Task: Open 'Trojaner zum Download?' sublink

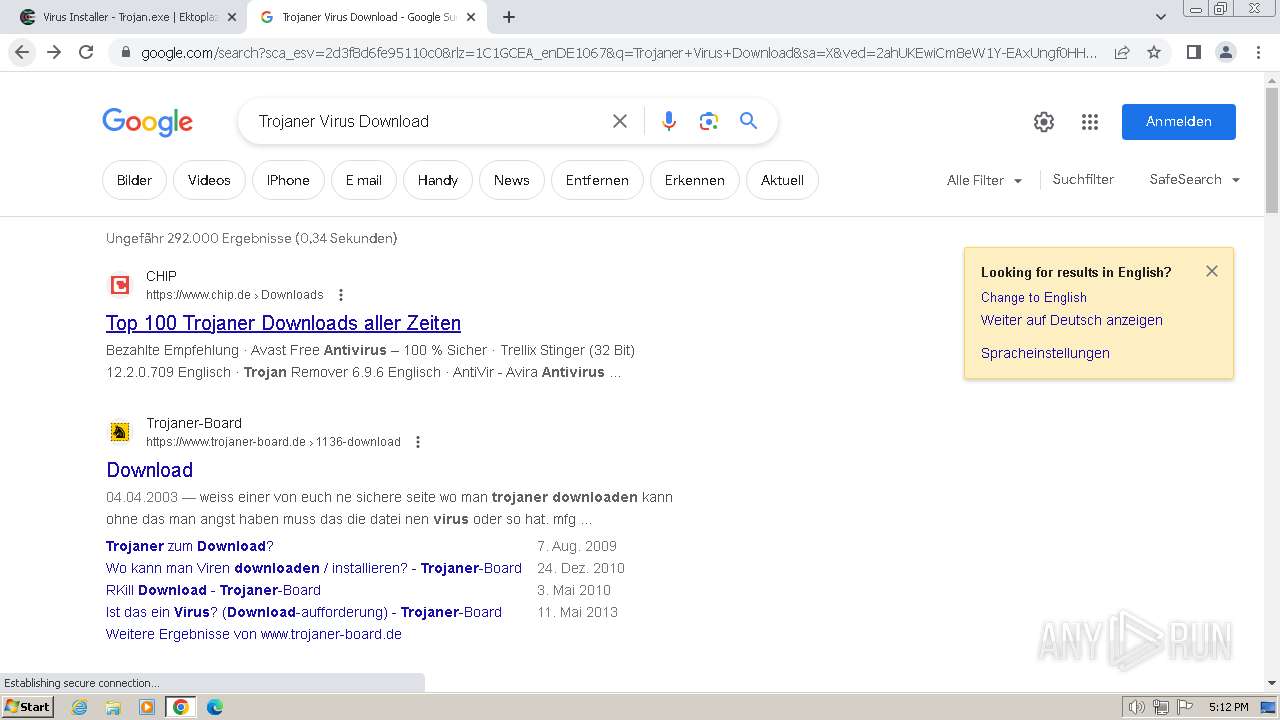Action: [x=190, y=546]
